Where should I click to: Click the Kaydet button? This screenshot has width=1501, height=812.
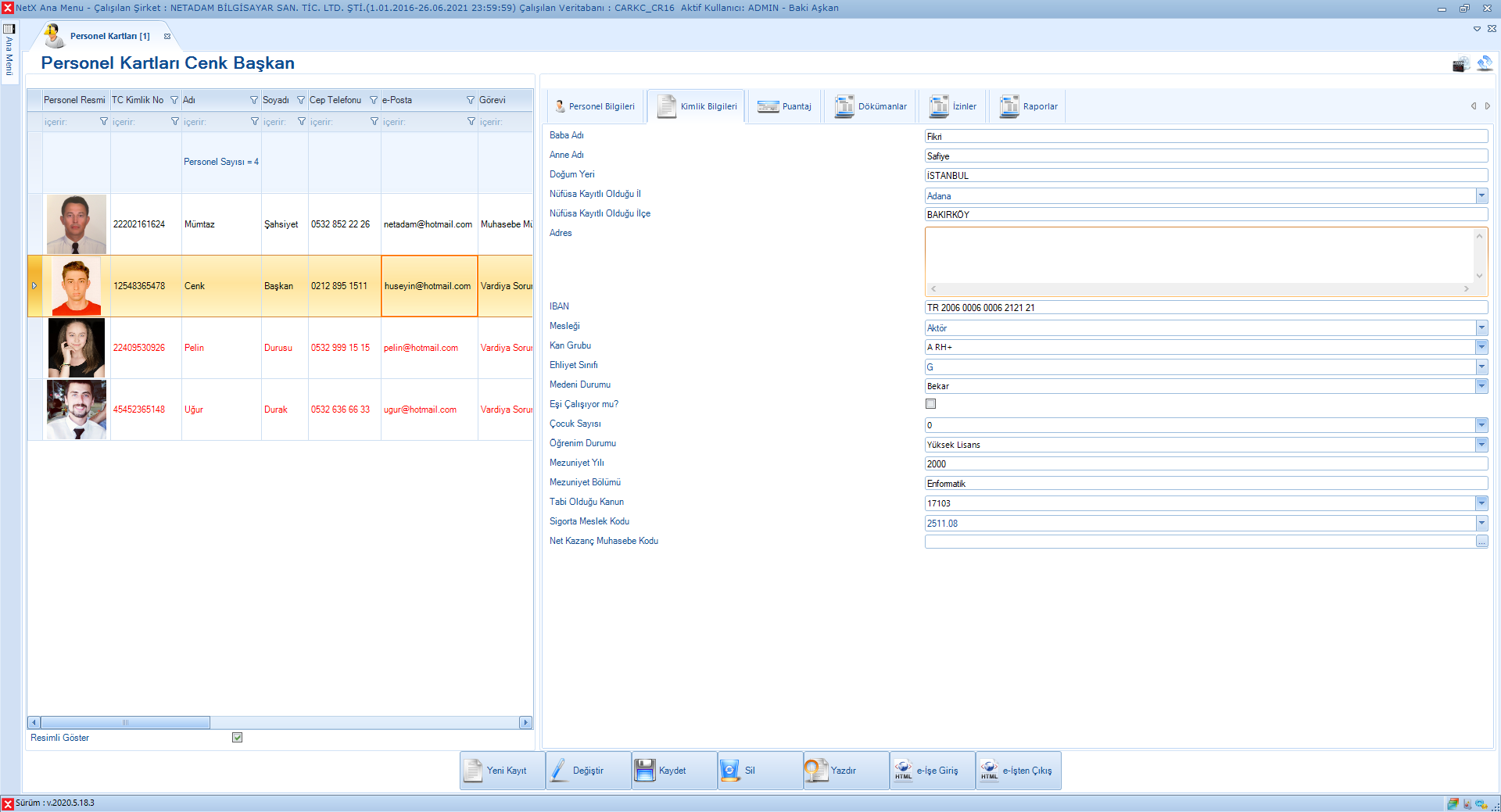[x=675, y=771]
